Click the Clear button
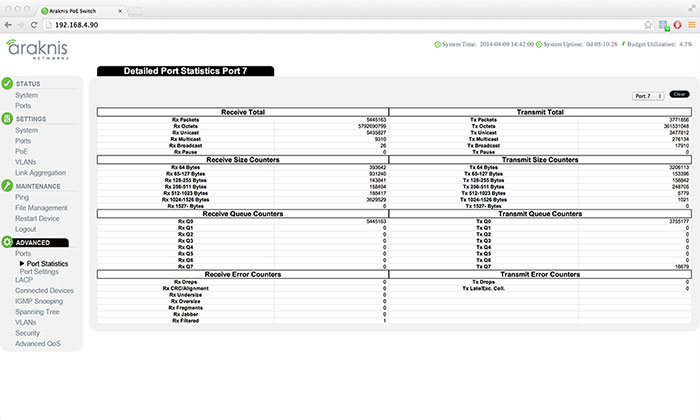700x420 pixels. click(679, 94)
